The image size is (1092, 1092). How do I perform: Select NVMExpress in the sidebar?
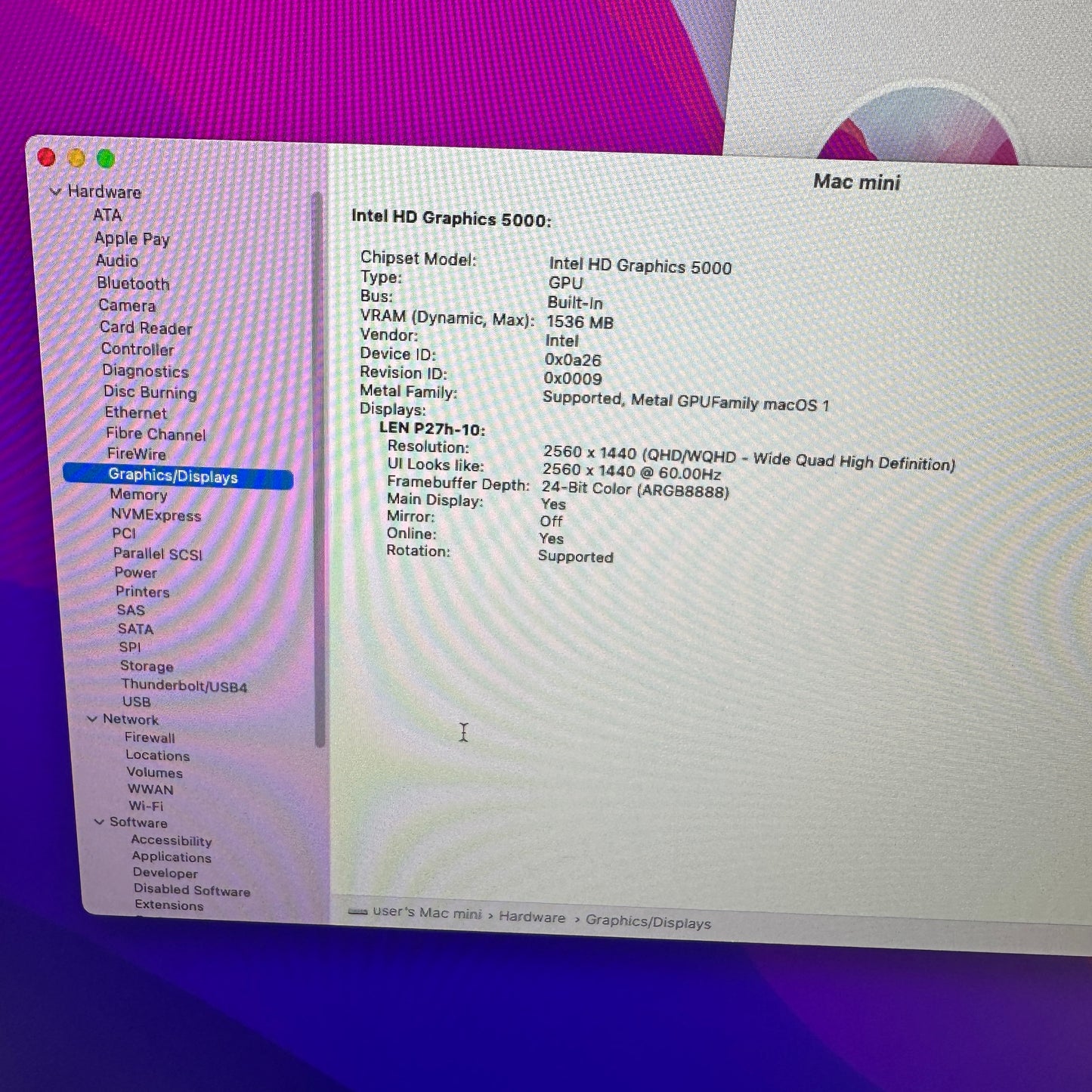coord(156,515)
